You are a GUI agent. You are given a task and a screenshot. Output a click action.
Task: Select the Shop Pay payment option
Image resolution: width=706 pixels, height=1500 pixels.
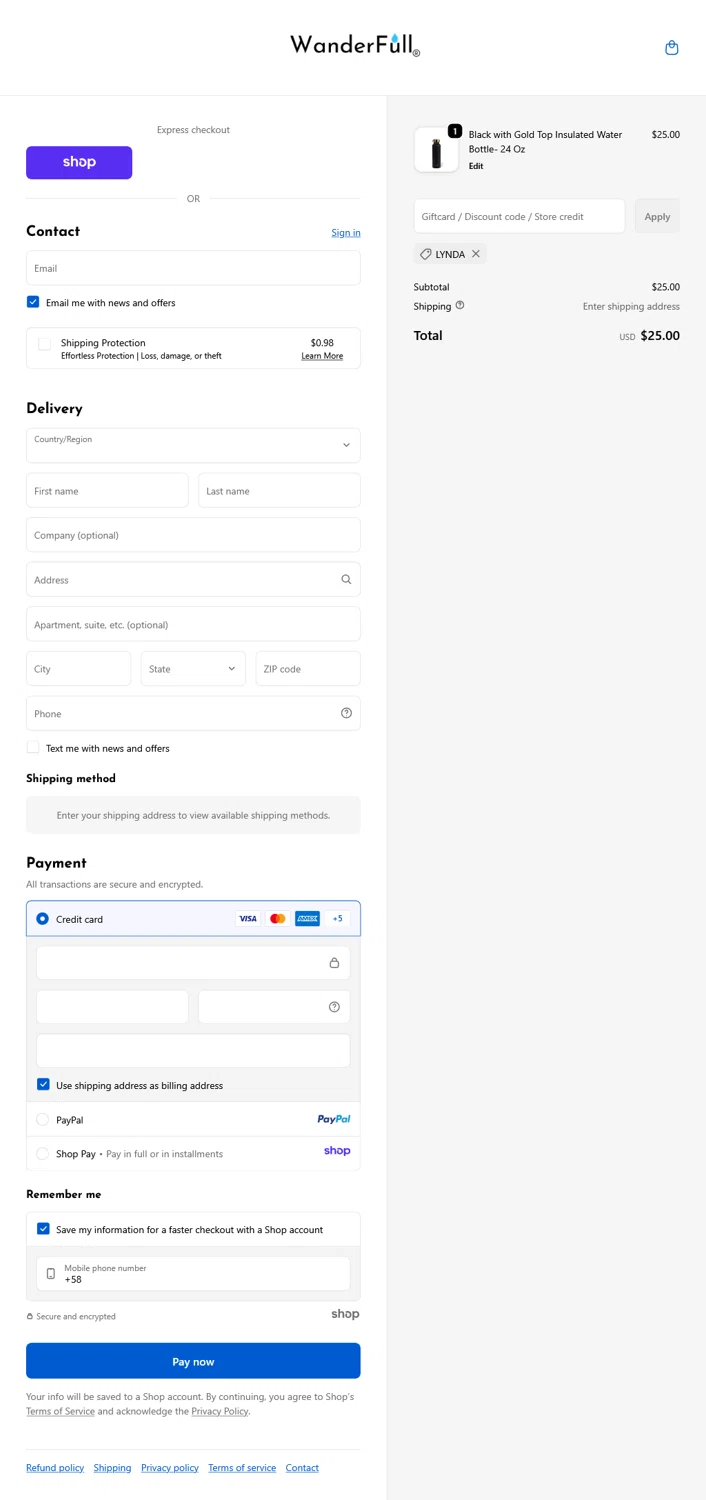coord(42,1154)
